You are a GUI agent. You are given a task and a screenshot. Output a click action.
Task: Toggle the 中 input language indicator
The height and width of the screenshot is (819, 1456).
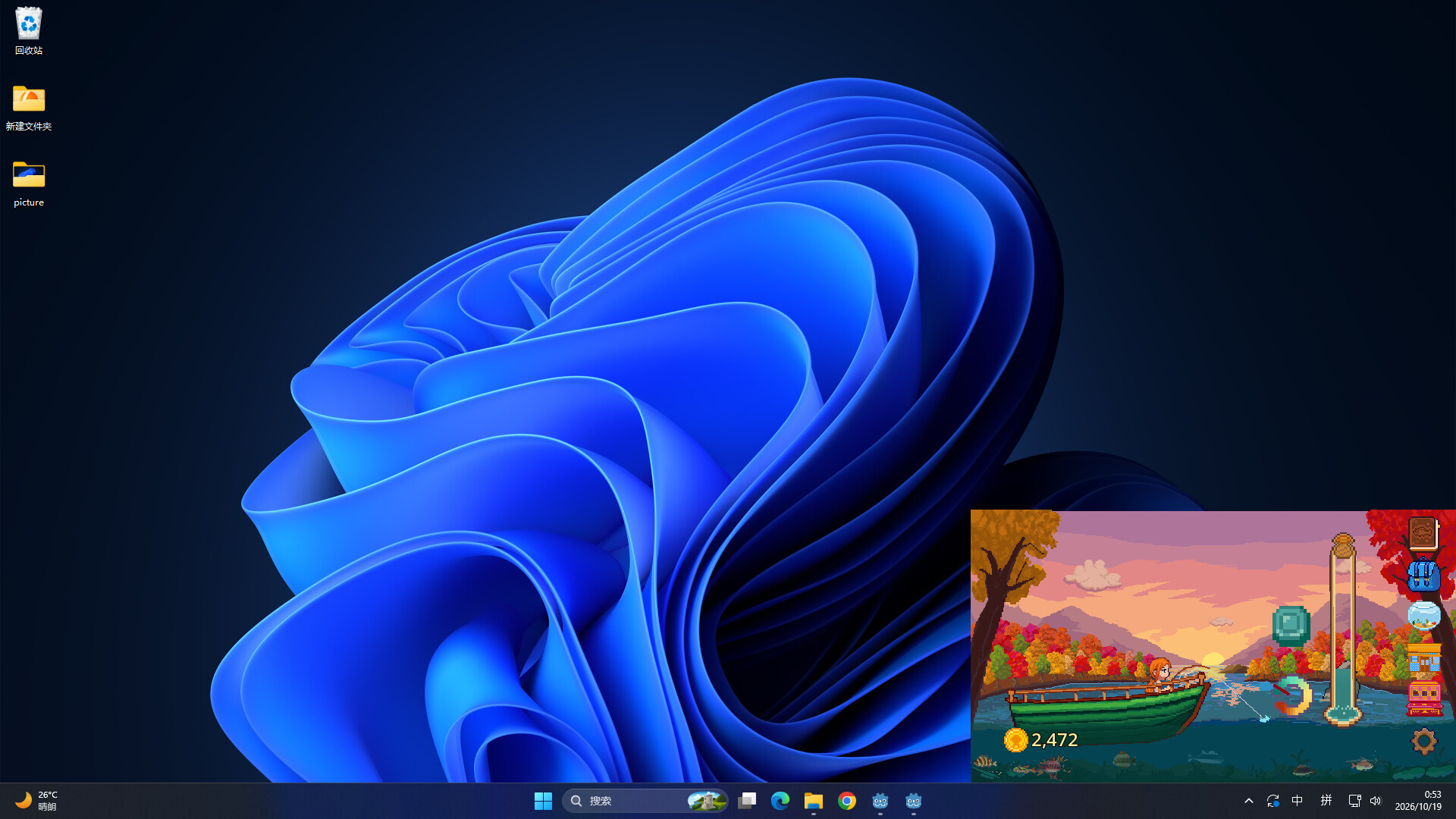1298,801
